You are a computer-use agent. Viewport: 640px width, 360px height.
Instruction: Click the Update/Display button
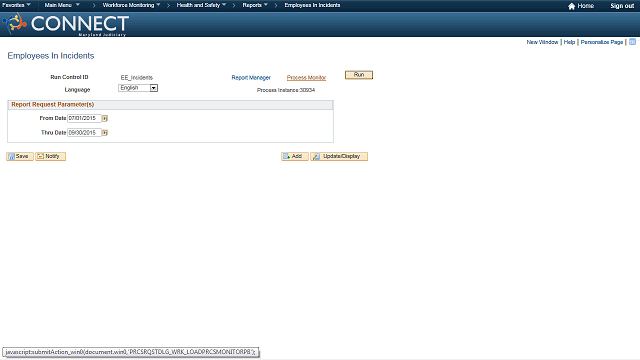339,156
